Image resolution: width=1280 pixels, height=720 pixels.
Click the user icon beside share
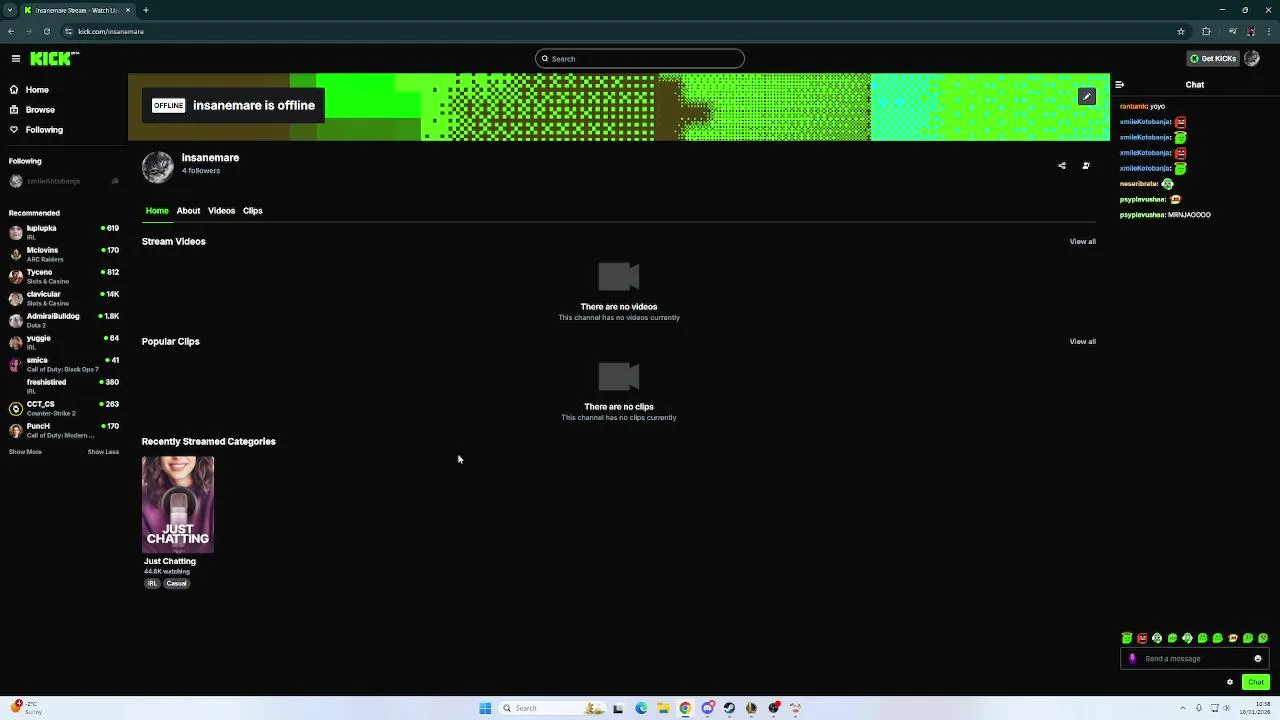click(1086, 166)
